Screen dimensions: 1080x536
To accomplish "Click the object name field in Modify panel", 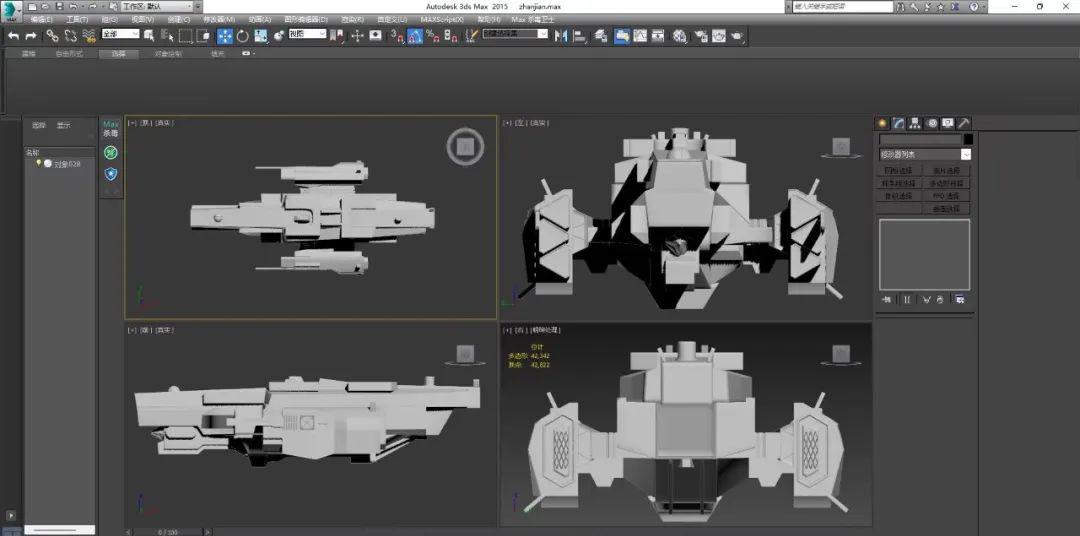I will 920,139.
